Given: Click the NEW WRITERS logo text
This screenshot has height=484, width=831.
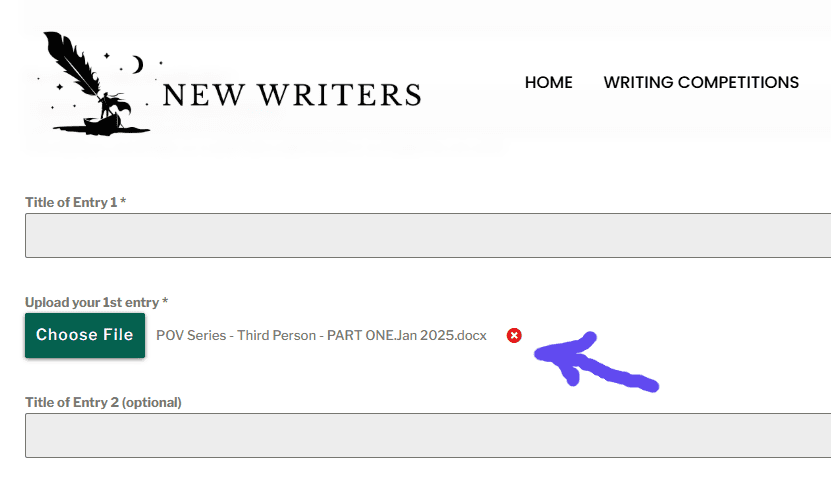Looking at the screenshot, I should (291, 95).
